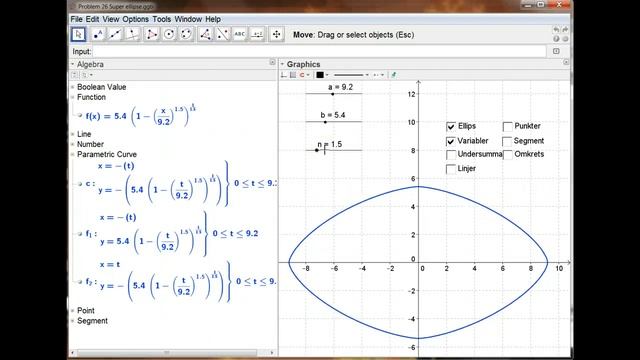Image resolution: width=640 pixels, height=360 pixels.
Task: Open the point capturing dropdown arrow
Action: 308,75
